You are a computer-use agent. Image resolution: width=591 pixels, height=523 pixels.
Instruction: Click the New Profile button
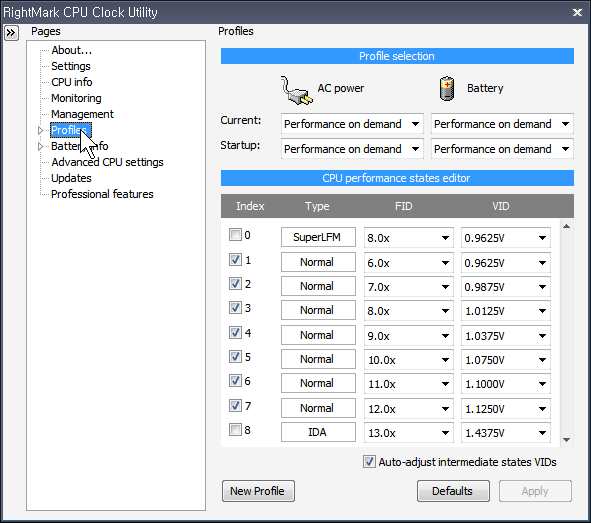click(258, 491)
